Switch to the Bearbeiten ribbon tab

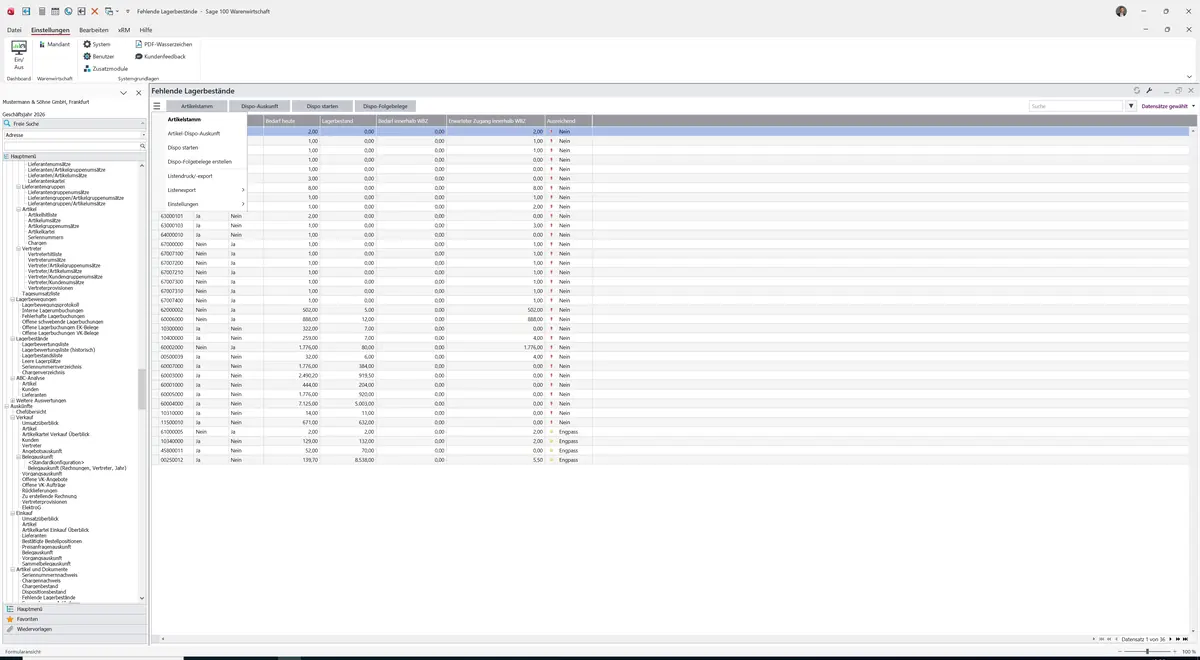pos(94,30)
